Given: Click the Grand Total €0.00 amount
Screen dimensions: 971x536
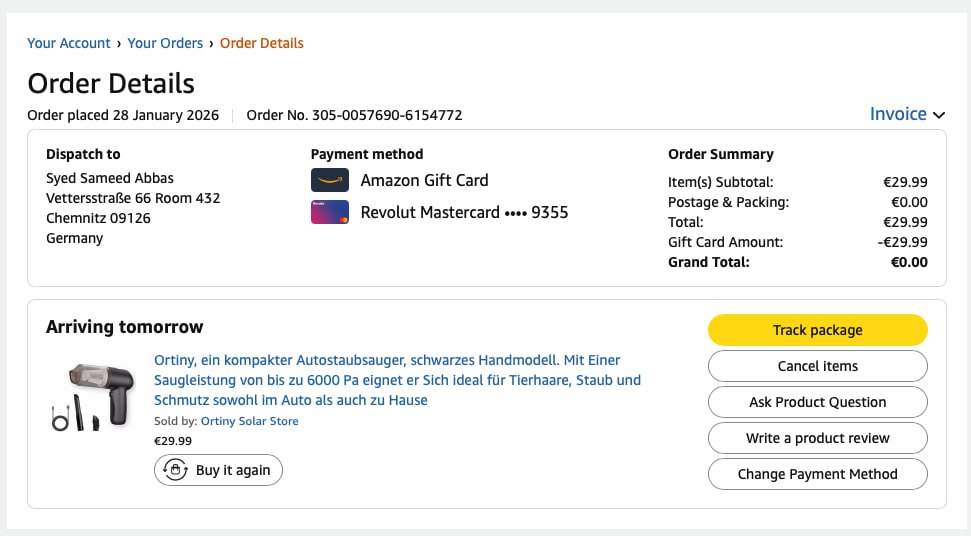Looking at the screenshot, I should click(909, 262).
